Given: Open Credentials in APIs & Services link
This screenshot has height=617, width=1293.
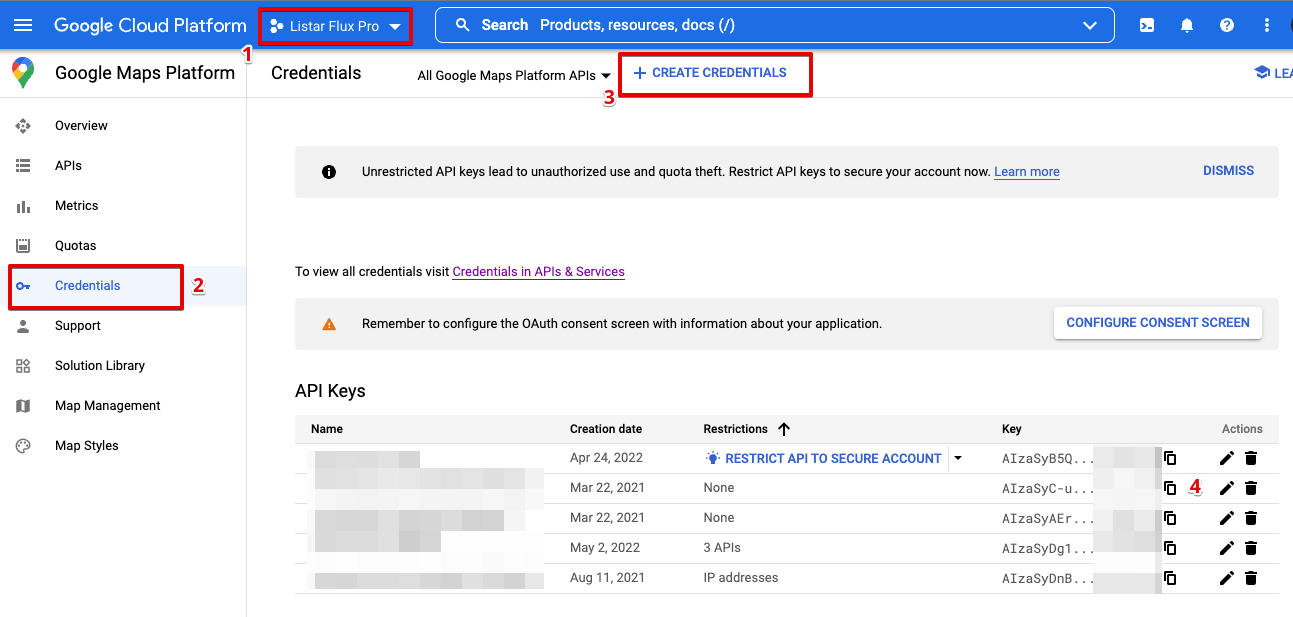Looking at the screenshot, I should coord(539,272).
